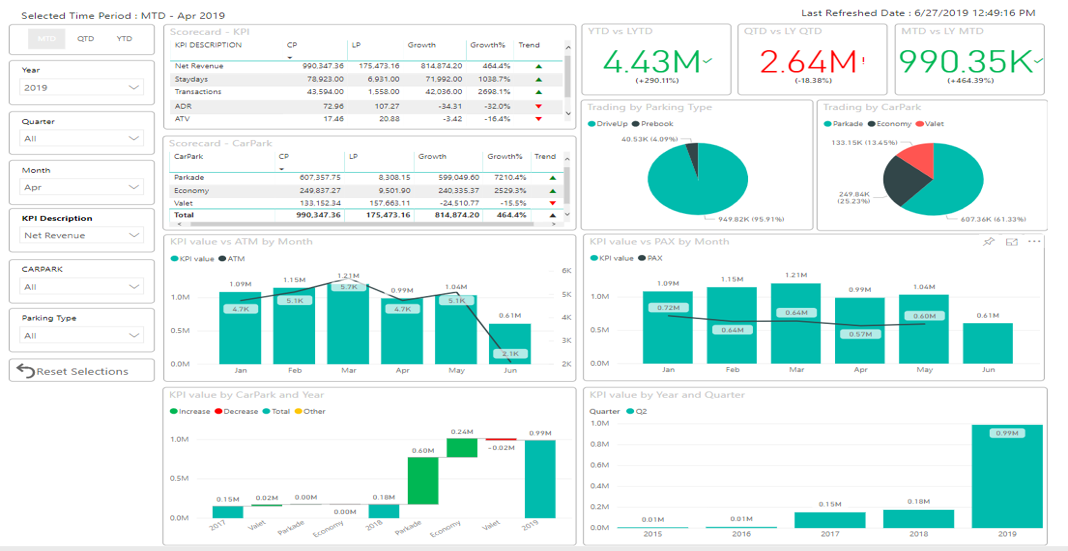Open the KPI Description dropdown
This screenshot has height=551, width=1068.
pos(82,236)
